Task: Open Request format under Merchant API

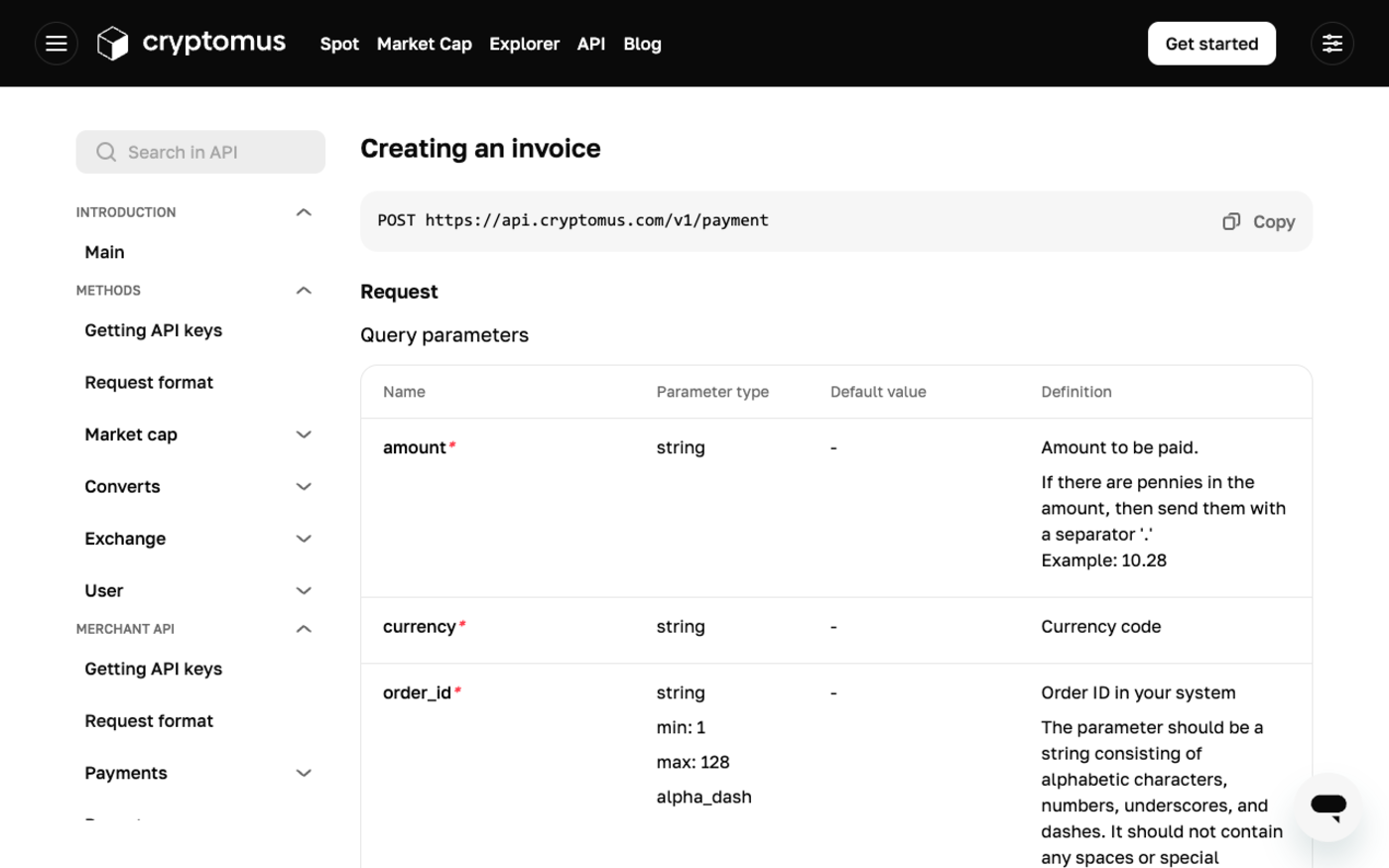Action: (x=149, y=721)
